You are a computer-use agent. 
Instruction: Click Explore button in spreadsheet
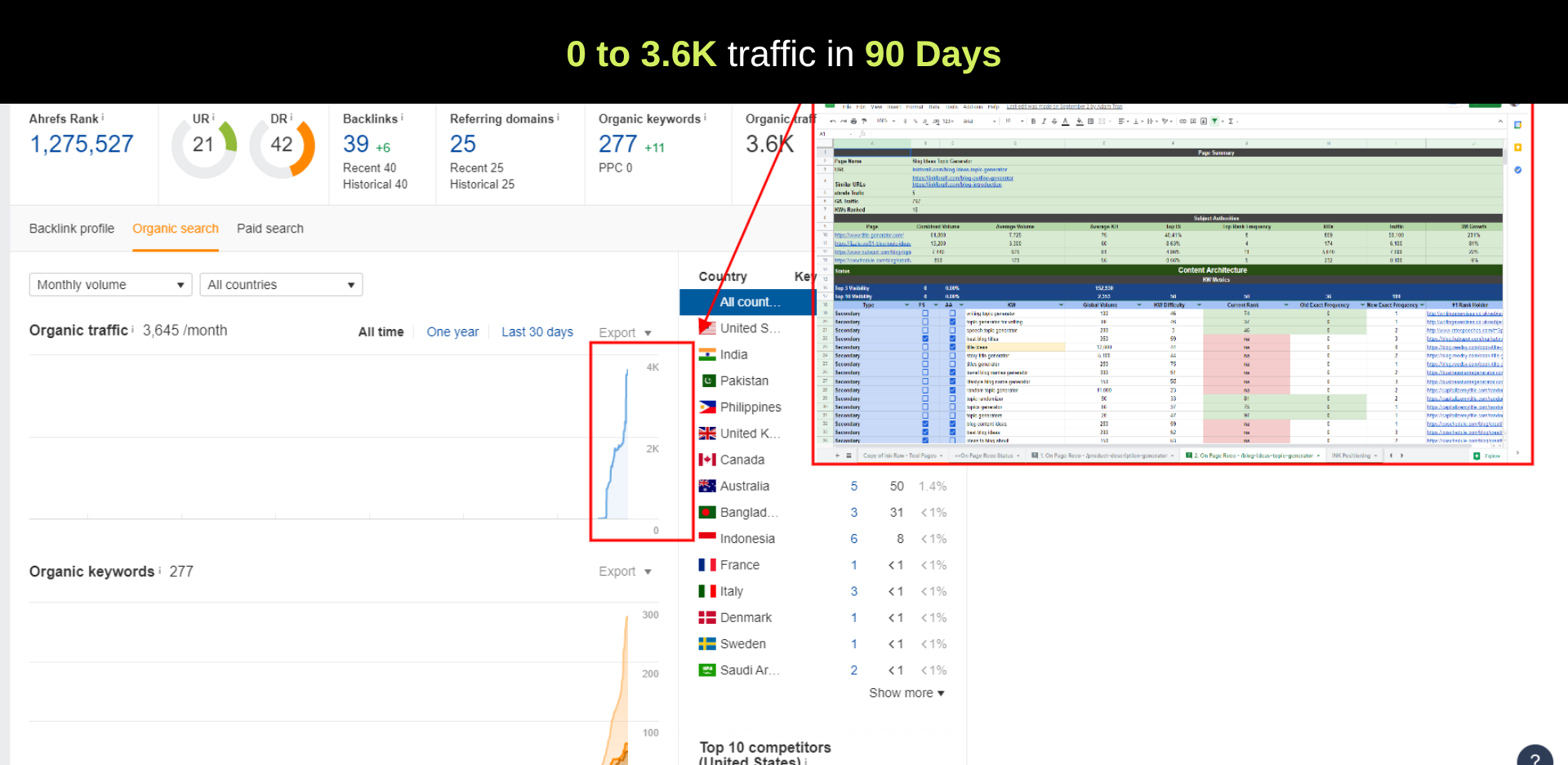(x=1486, y=456)
